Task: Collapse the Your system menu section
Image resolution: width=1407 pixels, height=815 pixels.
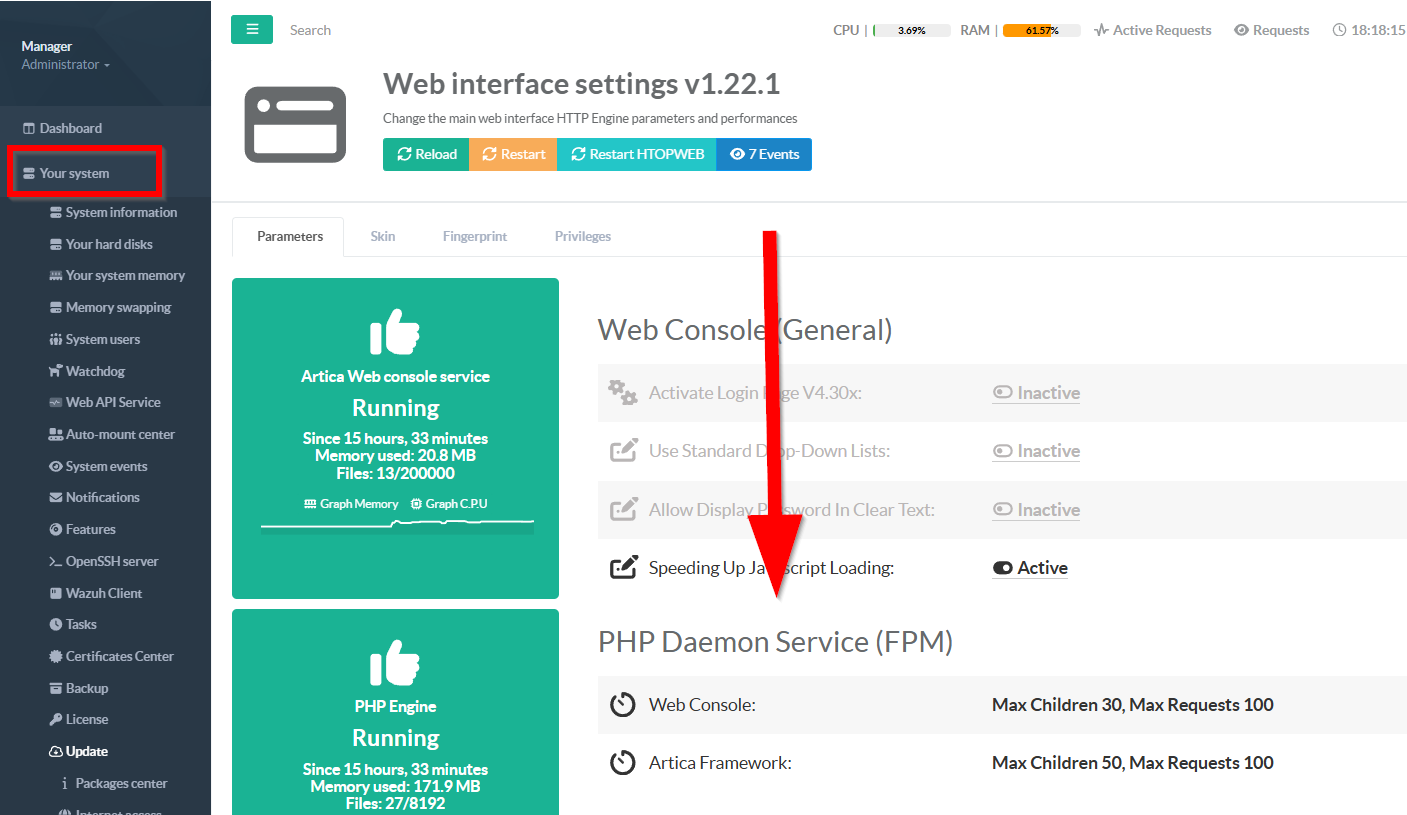Action: [74, 173]
